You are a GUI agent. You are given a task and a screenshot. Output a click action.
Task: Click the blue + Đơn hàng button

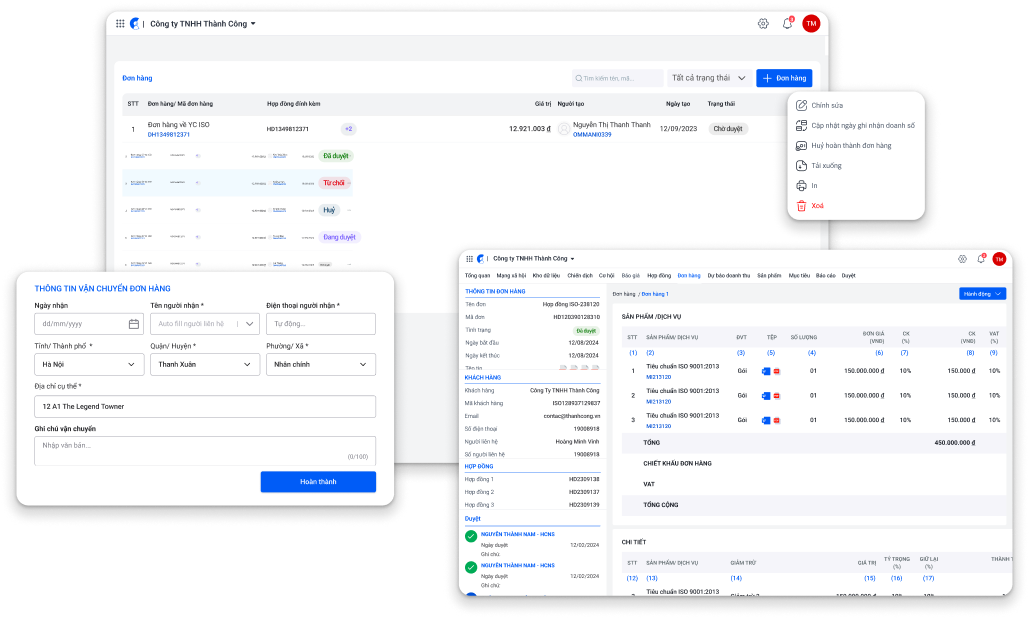click(784, 78)
